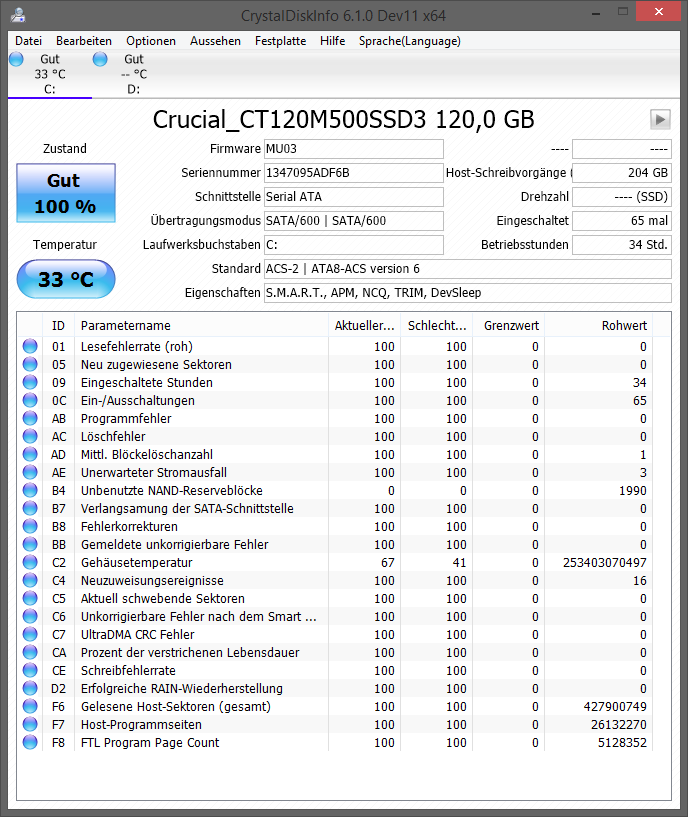Click status icon for Neuzuweisungsereignisse
The image size is (688, 817).
pos(30,580)
